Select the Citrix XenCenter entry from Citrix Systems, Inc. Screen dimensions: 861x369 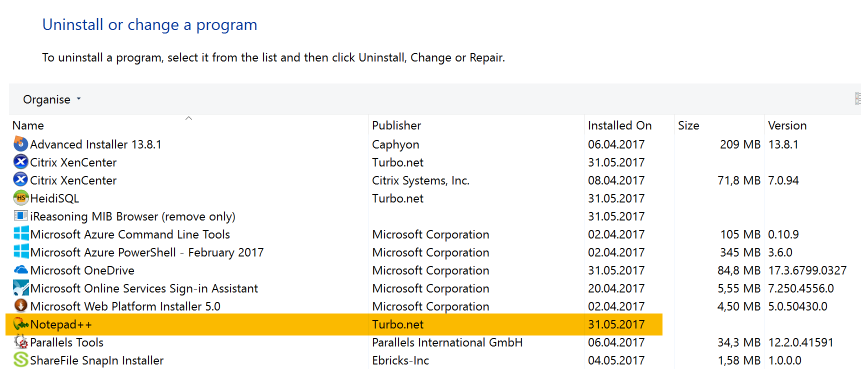tap(73, 180)
